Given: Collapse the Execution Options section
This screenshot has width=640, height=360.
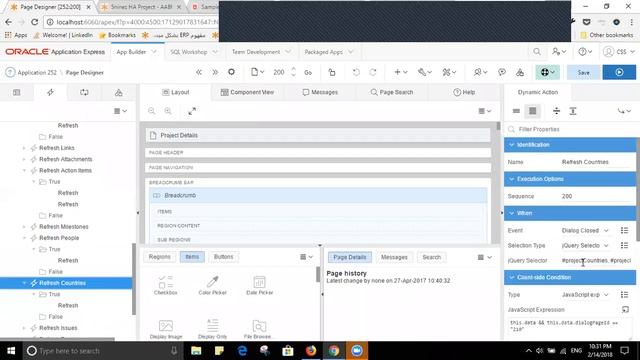Looking at the screenshot, I should click(511, 179).
